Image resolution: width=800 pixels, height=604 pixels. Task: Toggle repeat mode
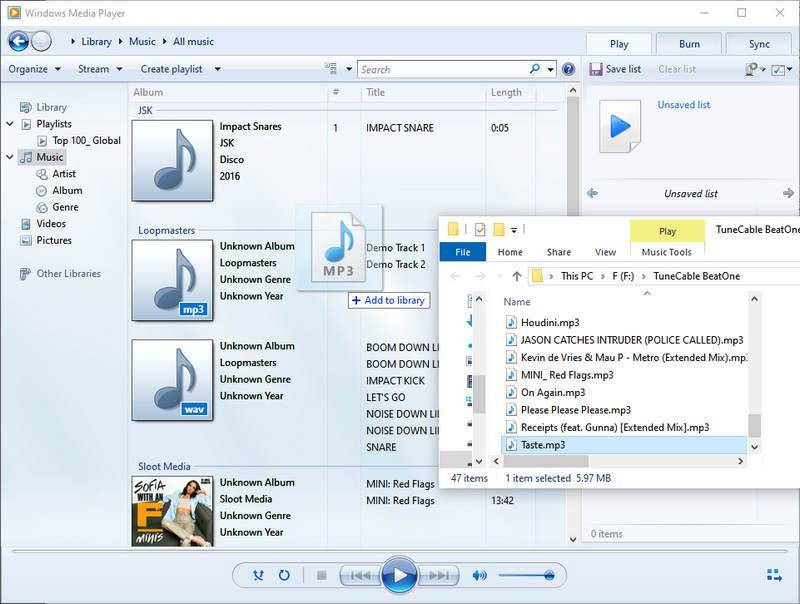point(284,575)
